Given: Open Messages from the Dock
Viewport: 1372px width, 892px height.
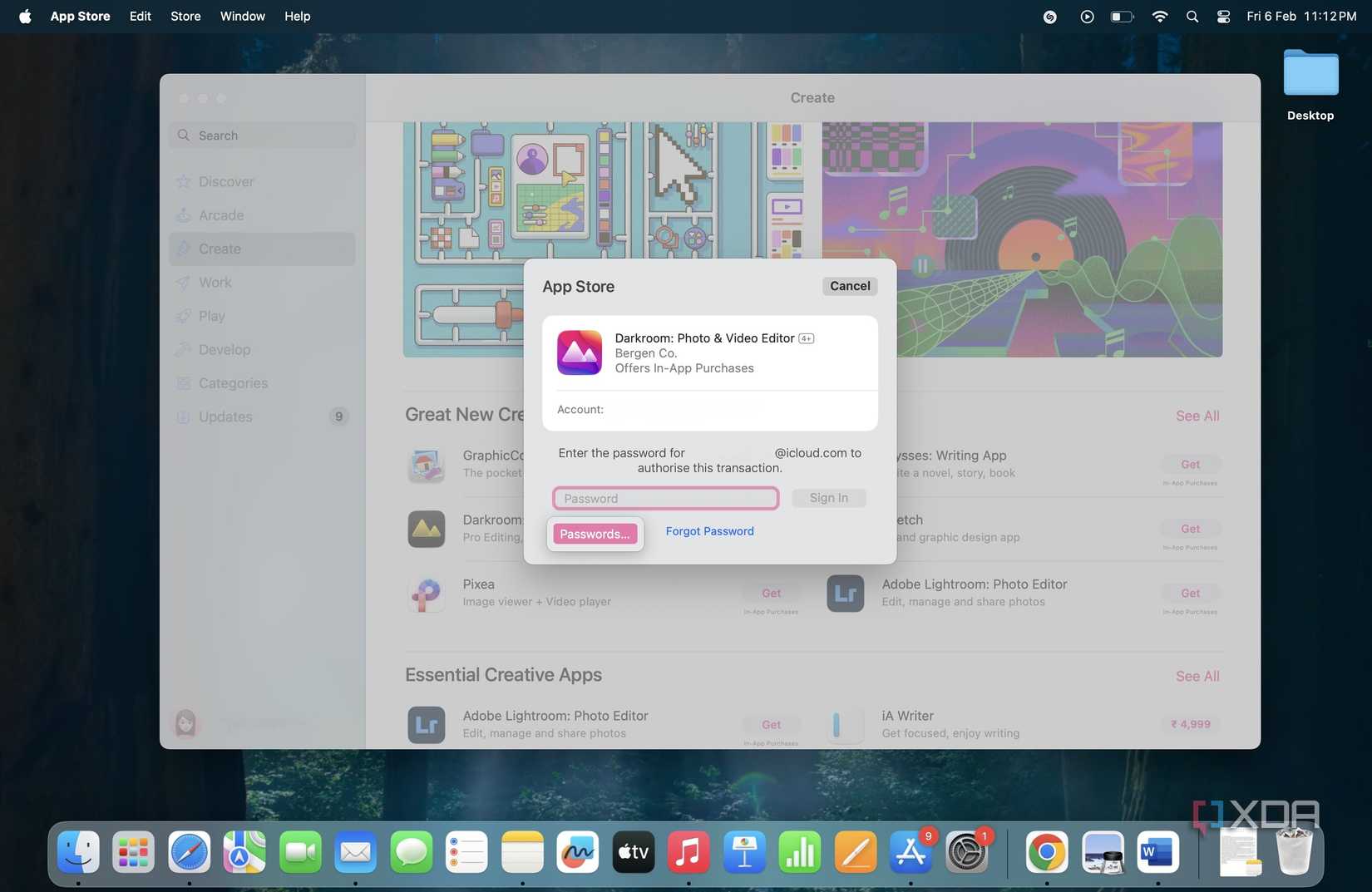Looking at the screenshot, I should click(x=412, y=851).
